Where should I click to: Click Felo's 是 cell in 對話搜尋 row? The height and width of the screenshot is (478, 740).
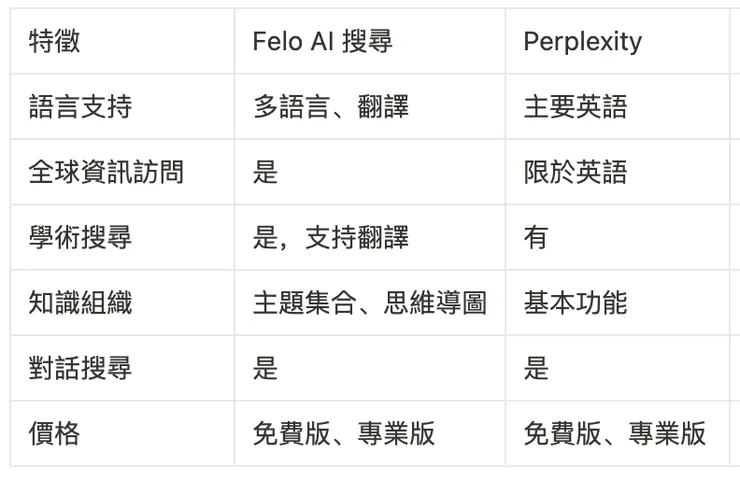coord(265,368)
